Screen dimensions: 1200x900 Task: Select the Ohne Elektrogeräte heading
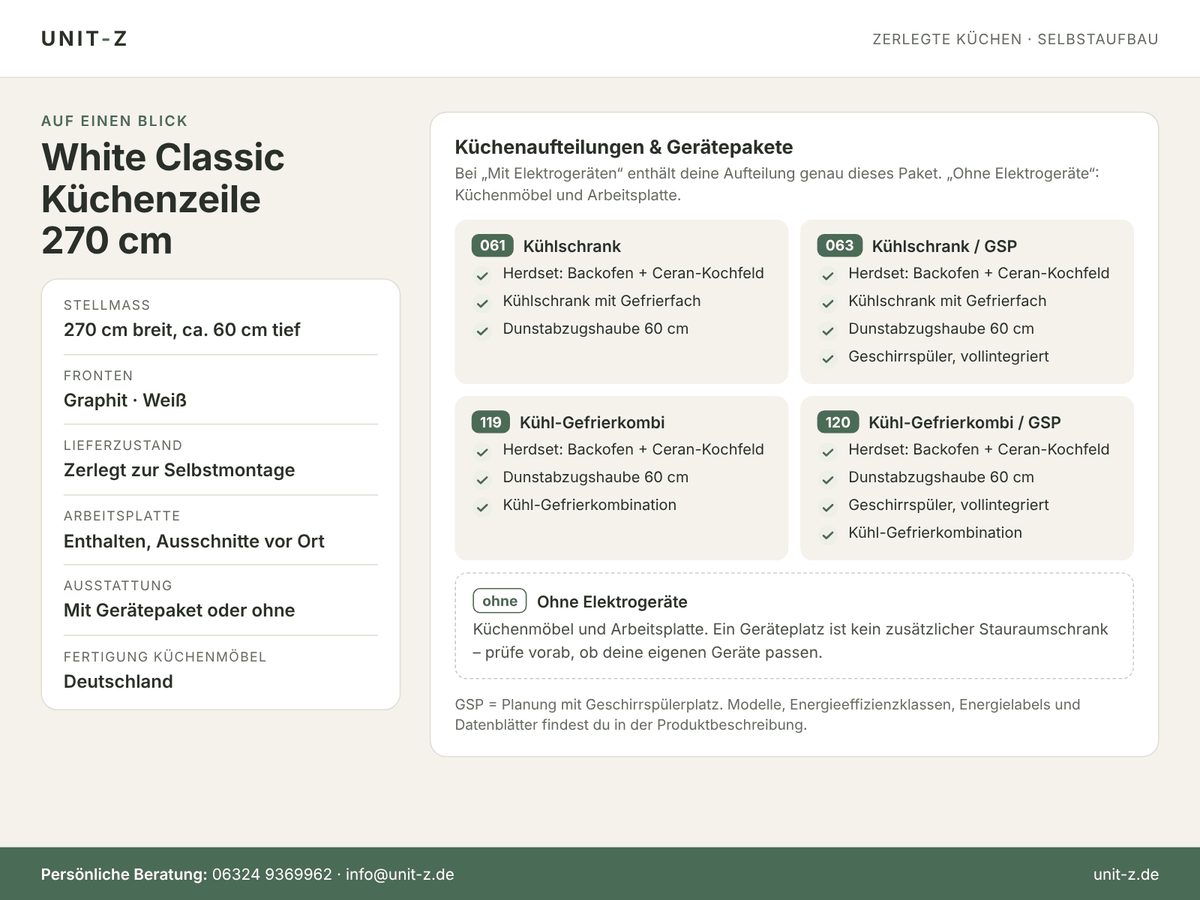612,602
